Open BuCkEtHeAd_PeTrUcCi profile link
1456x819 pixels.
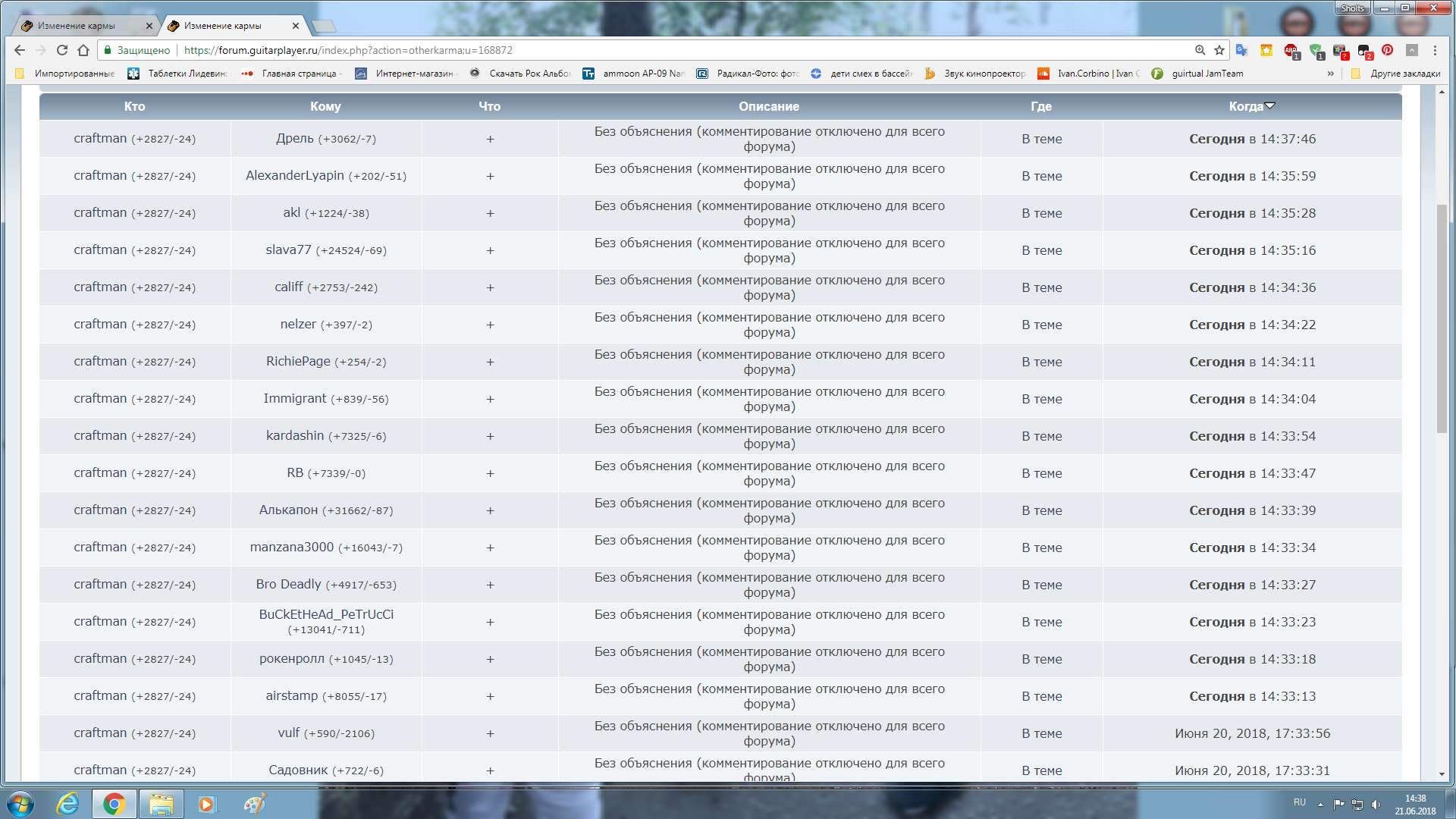pyautogui.click(x=326, y=614)
